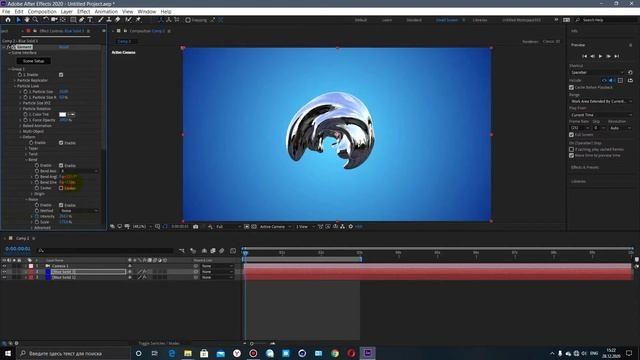Viewport: 640px width, 360px height.
Task: Open the Libraries panel
Action: 578,181
